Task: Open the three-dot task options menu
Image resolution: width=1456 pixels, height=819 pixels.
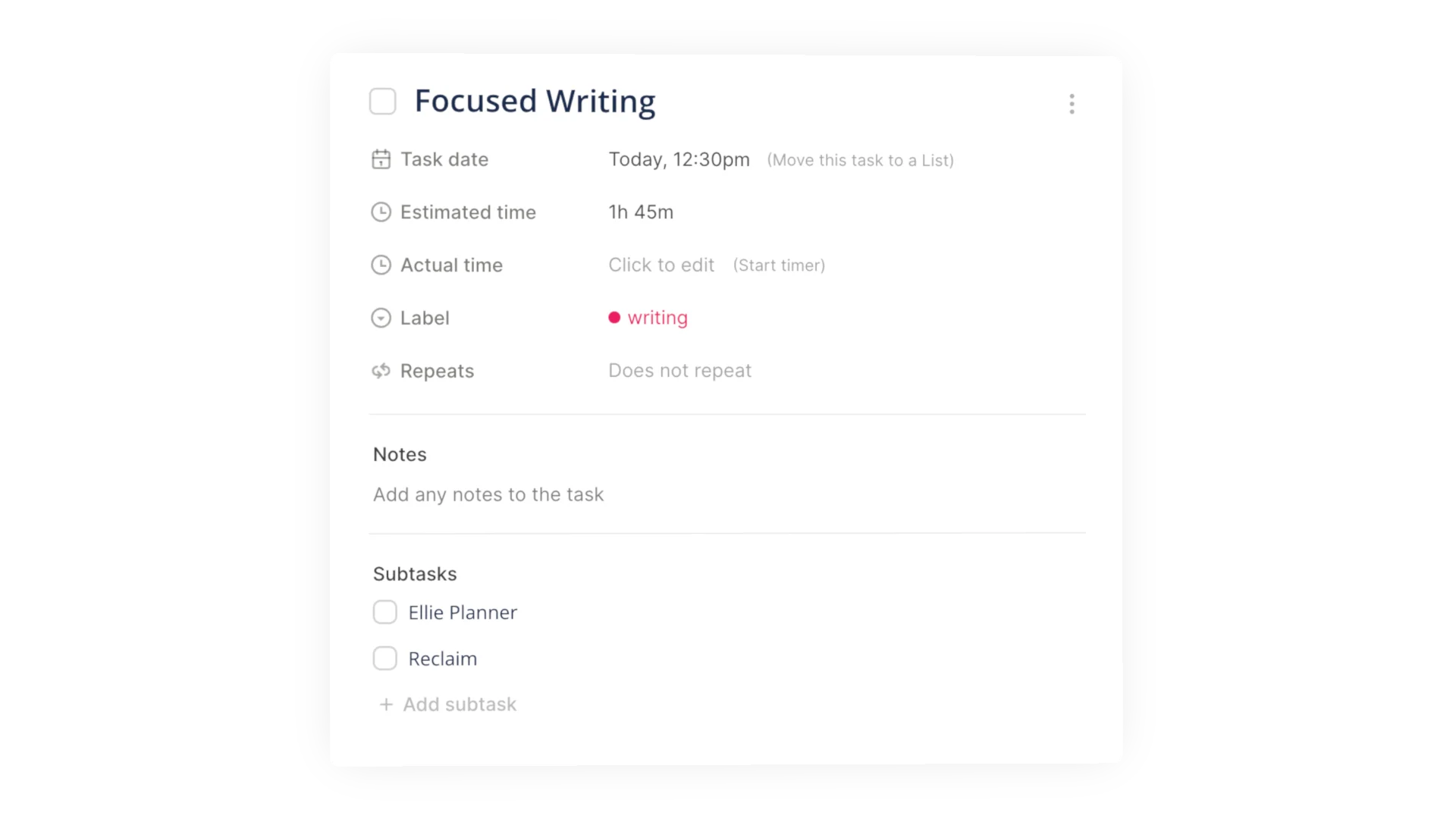Action: click(1072, 104)
